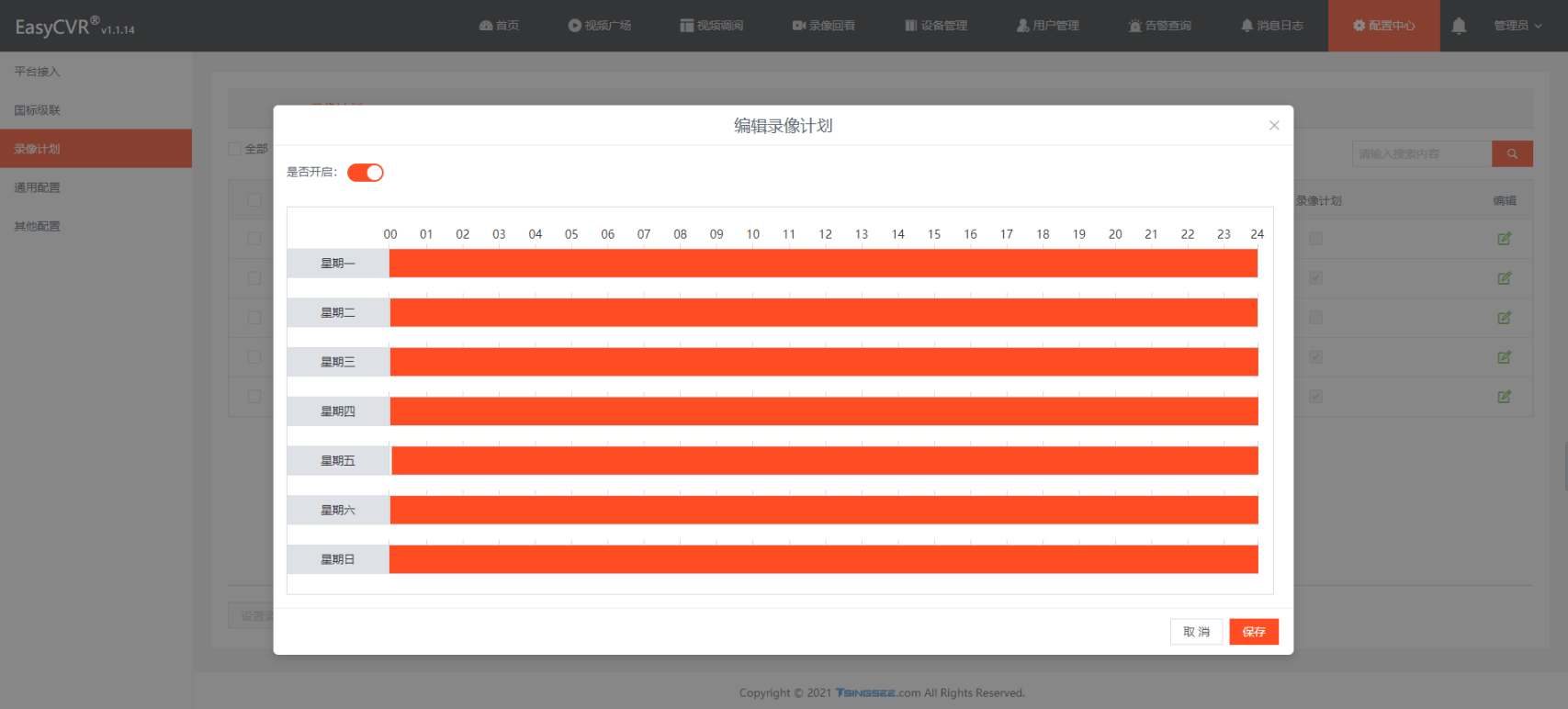The width and height of the screenshot is (1568, 709).
Task: Close the 编辑录像计划 dialog
Action: click(1274, 126)
